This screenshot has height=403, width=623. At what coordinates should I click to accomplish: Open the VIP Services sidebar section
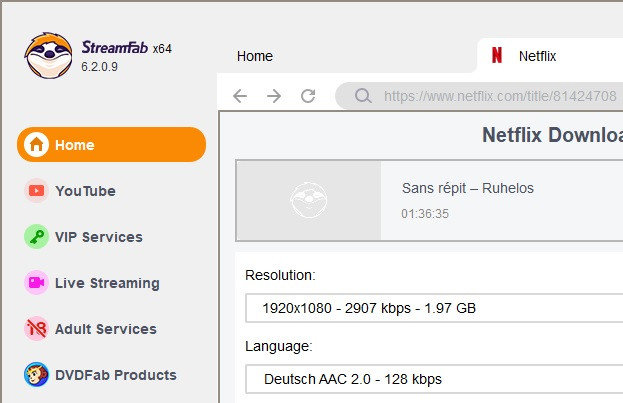coord(98,237)
